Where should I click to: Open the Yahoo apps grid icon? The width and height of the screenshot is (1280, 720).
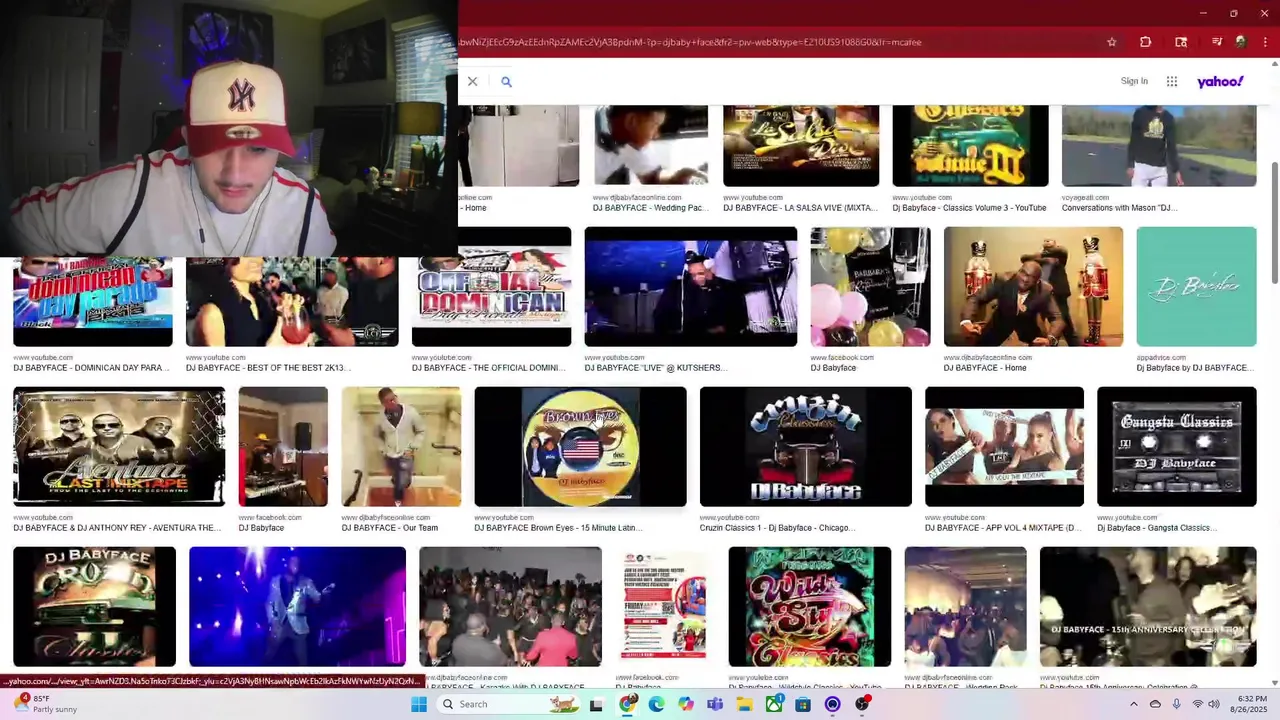click(1172, 81)
